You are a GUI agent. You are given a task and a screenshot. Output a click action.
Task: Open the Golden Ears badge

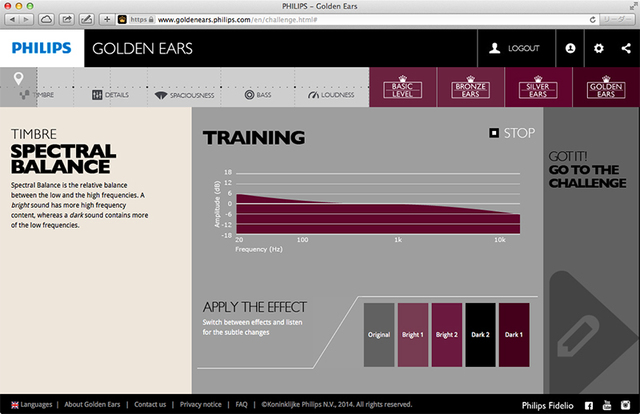[x=606, y=87]
